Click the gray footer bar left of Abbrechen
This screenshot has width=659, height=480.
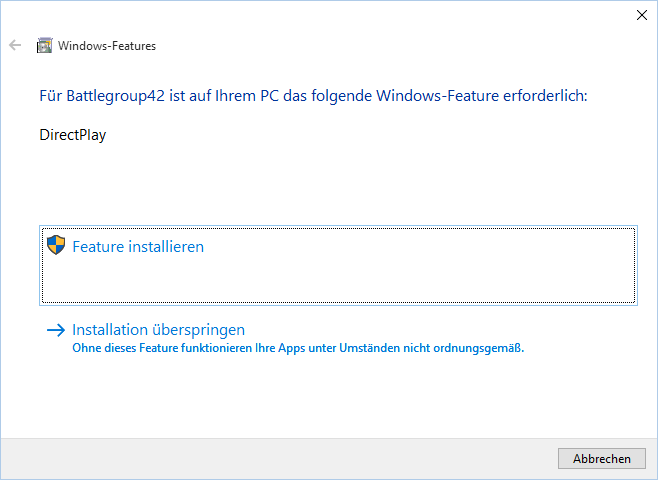[277, 459]
